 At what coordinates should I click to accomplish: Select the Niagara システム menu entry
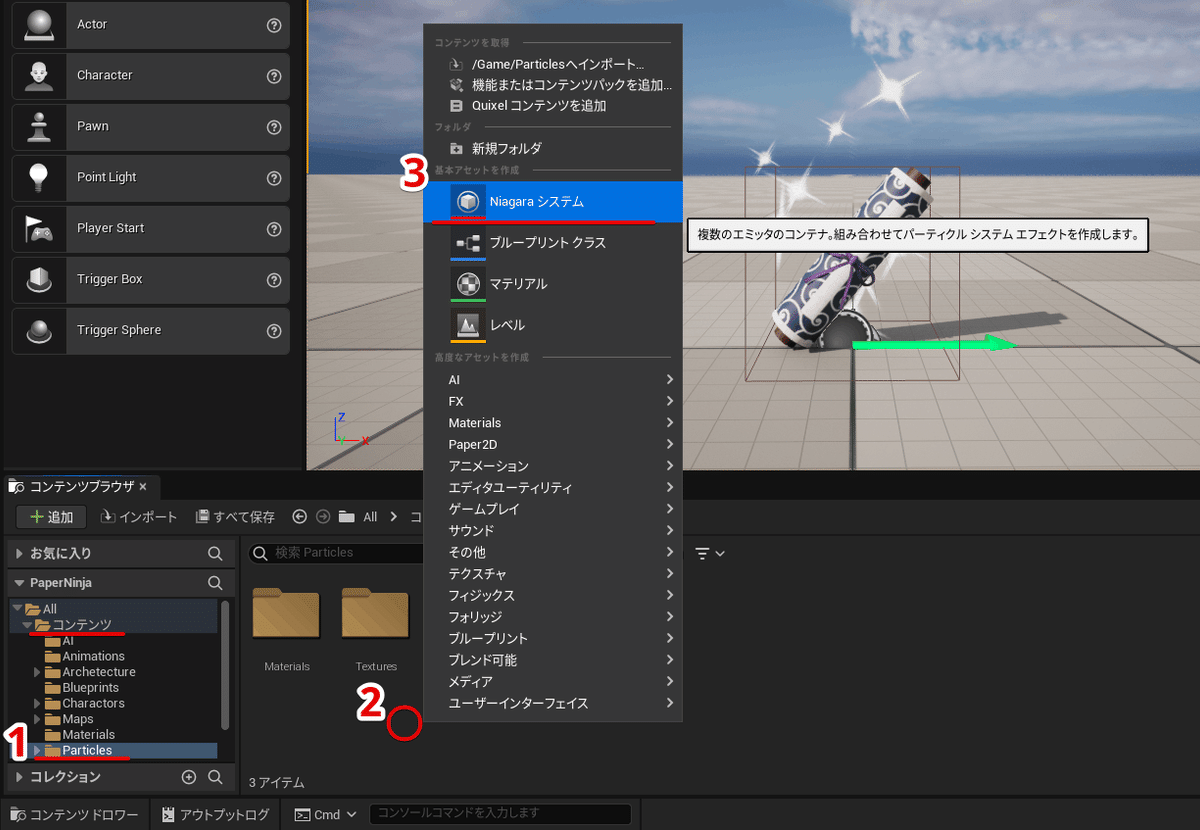[x=553, y=201]
